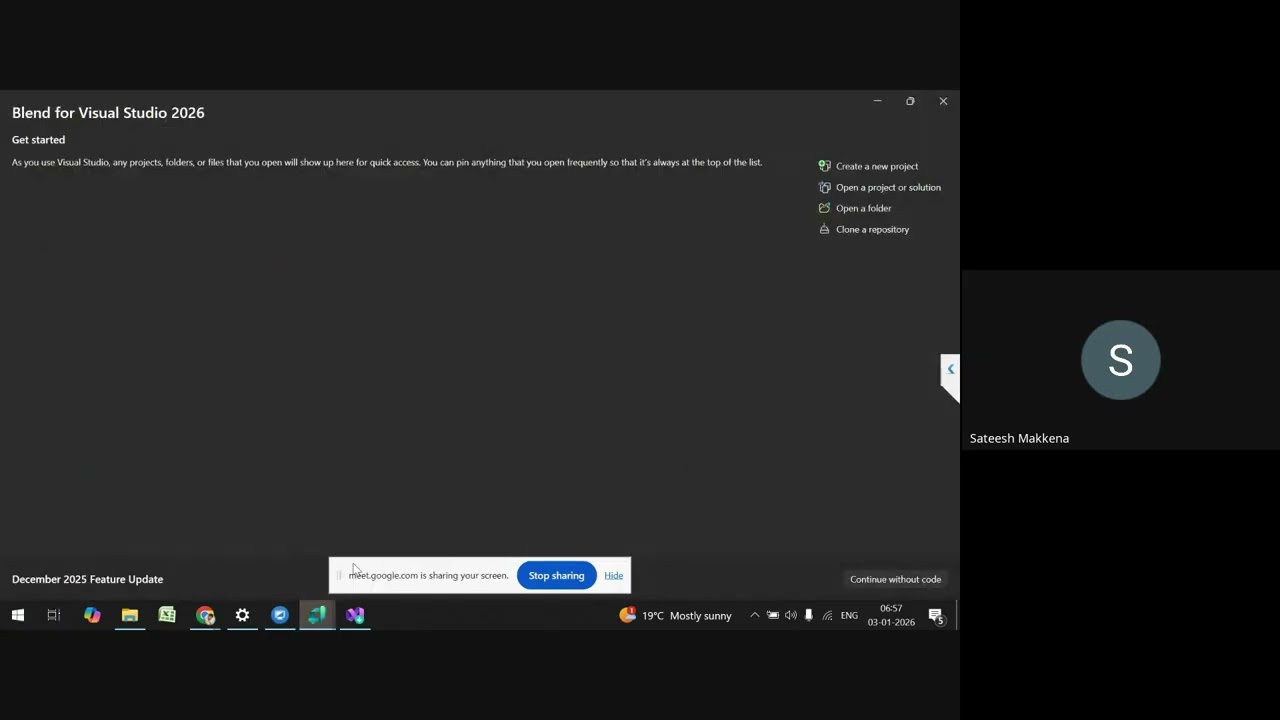The image size is (1280, 720).
Task: Open the volume speaker control
Action: point(791,615)
